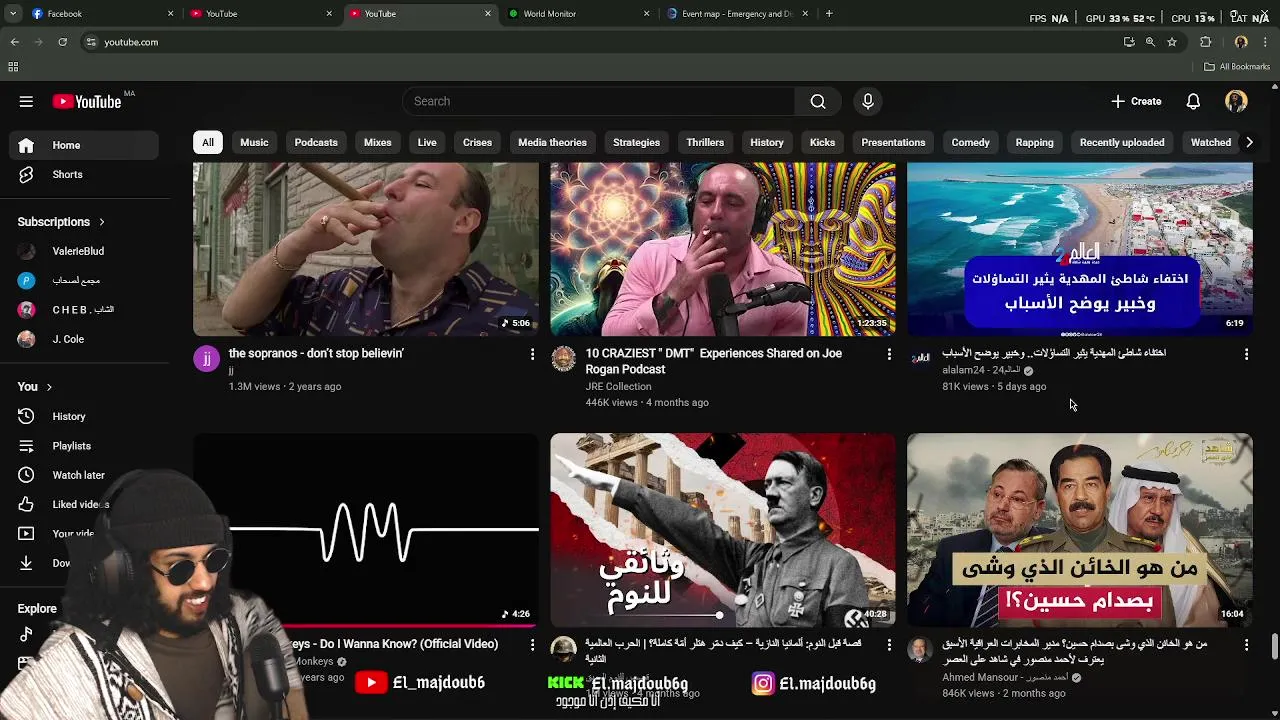This screenshot has height=720, width=1280.
Task: Select the Podcasts filter chip
Action: pos(316,142)
